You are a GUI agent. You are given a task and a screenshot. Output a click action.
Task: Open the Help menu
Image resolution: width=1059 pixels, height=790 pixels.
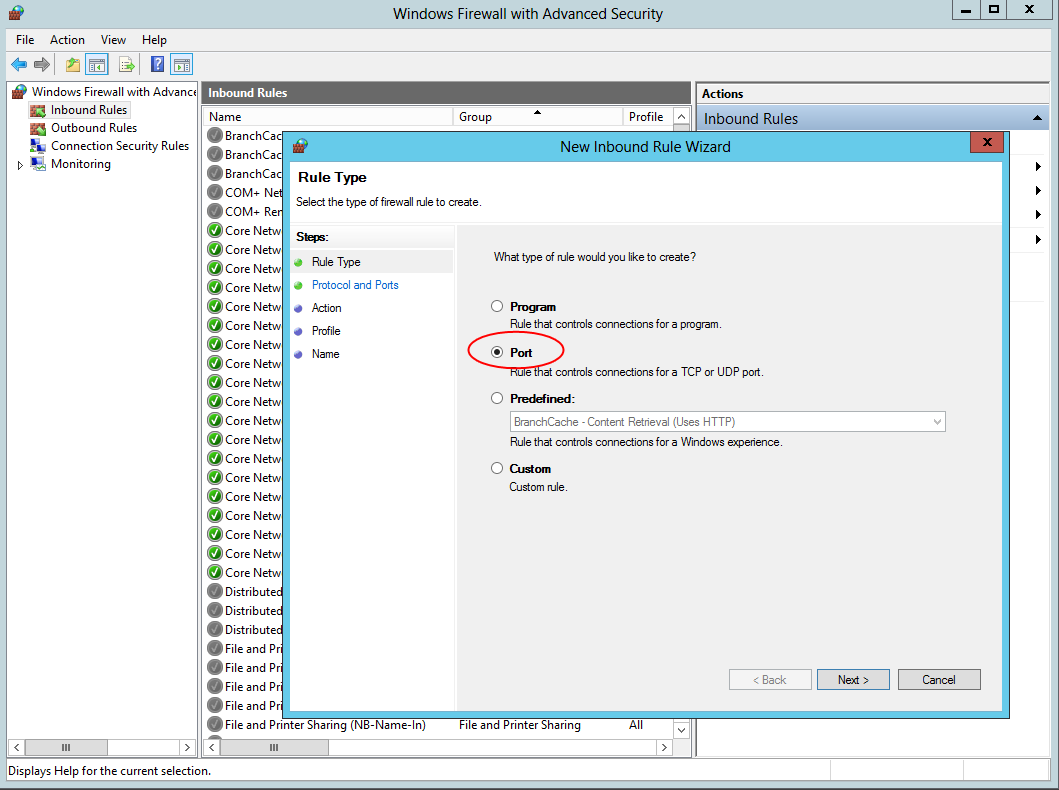point(154,40)
